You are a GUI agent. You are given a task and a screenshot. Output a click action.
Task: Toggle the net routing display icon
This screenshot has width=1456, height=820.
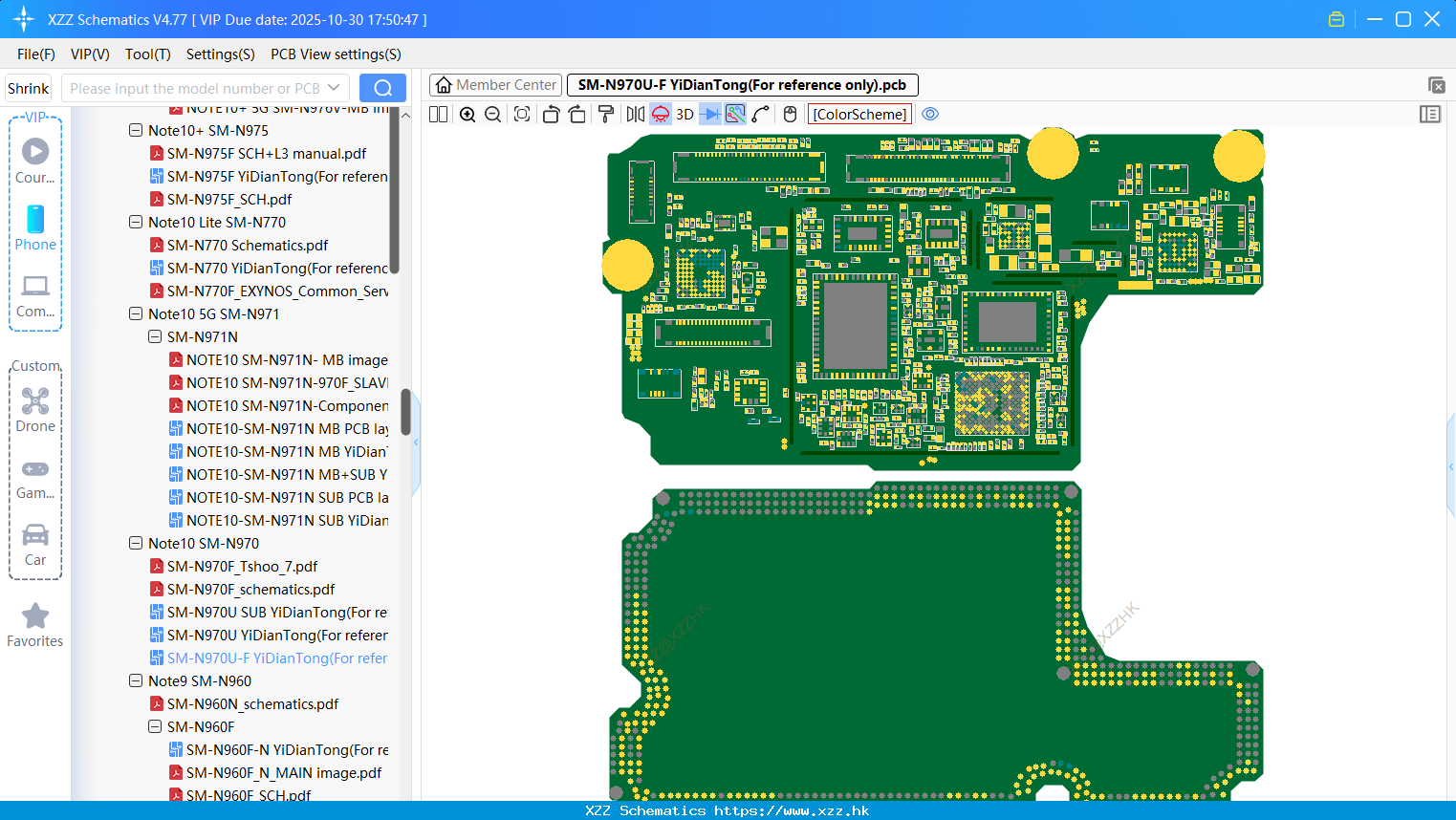735,115
